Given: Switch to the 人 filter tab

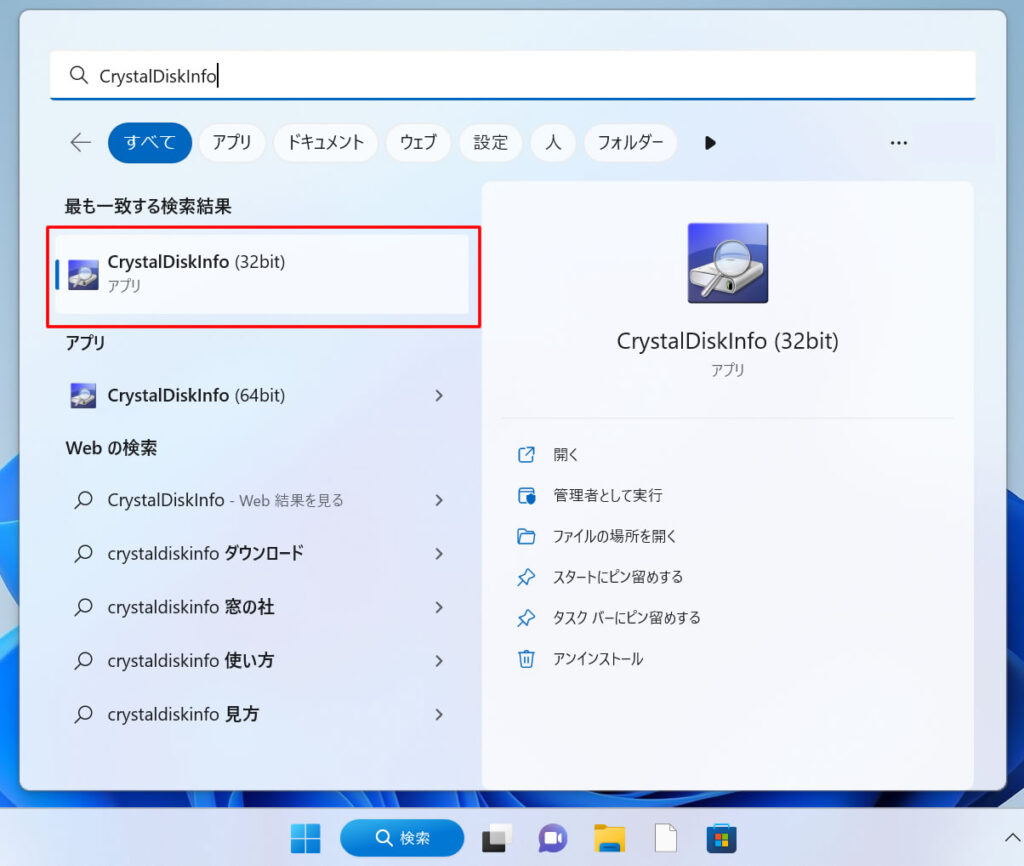Looking at the screenshot, I should click(x=553, y=142).
